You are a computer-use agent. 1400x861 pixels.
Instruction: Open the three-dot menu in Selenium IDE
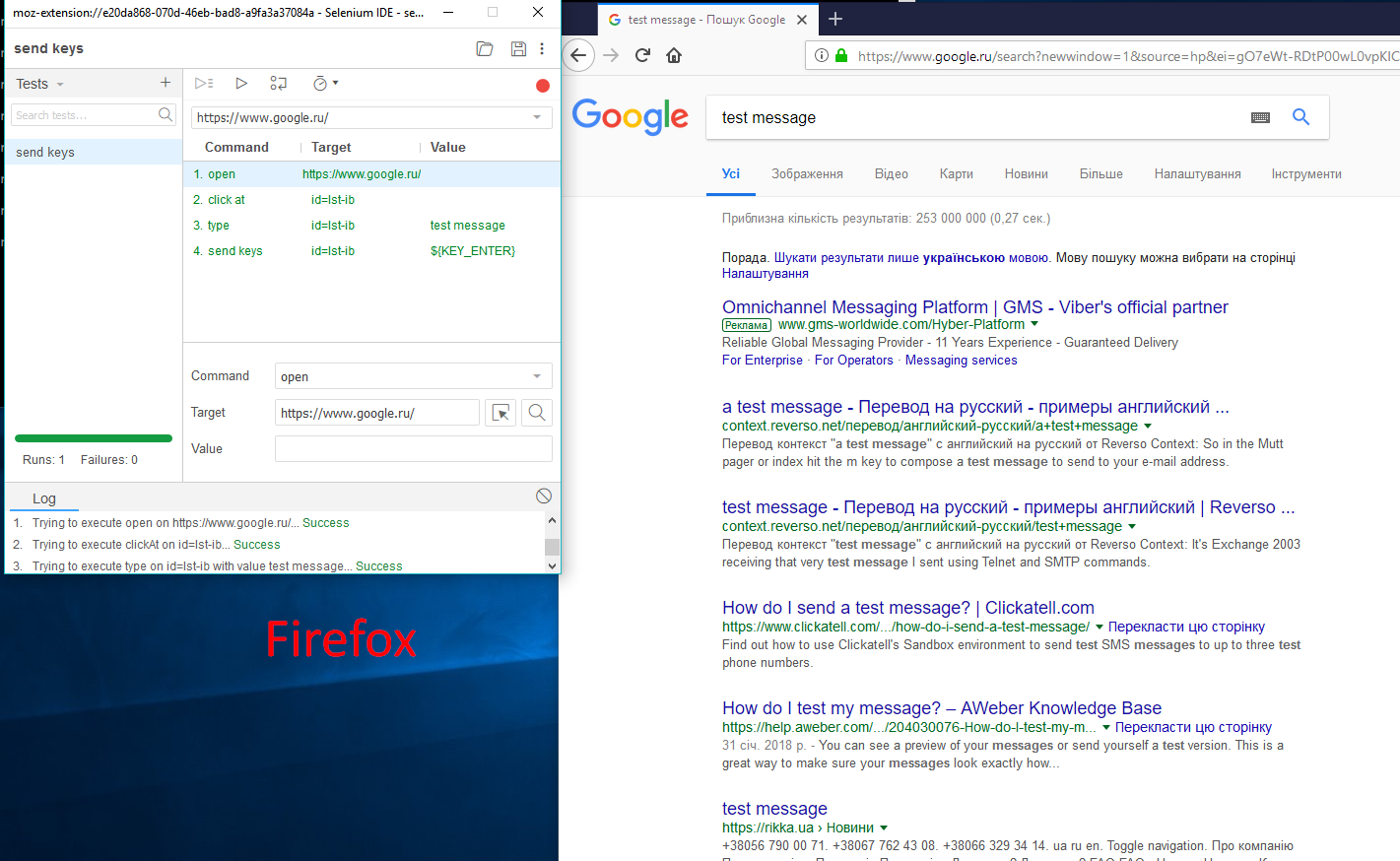point(542,47)
